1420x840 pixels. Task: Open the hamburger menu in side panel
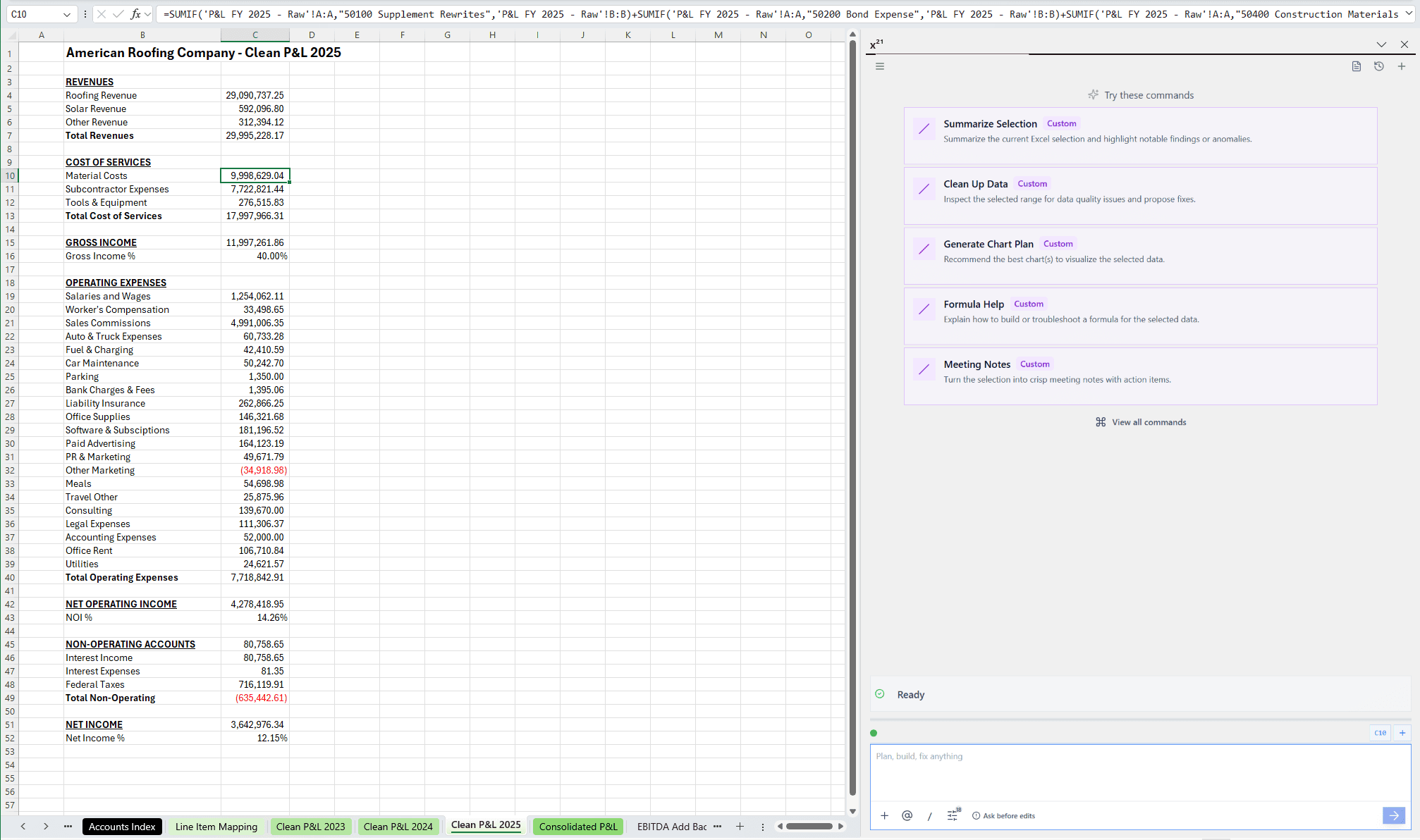(879, 66)
